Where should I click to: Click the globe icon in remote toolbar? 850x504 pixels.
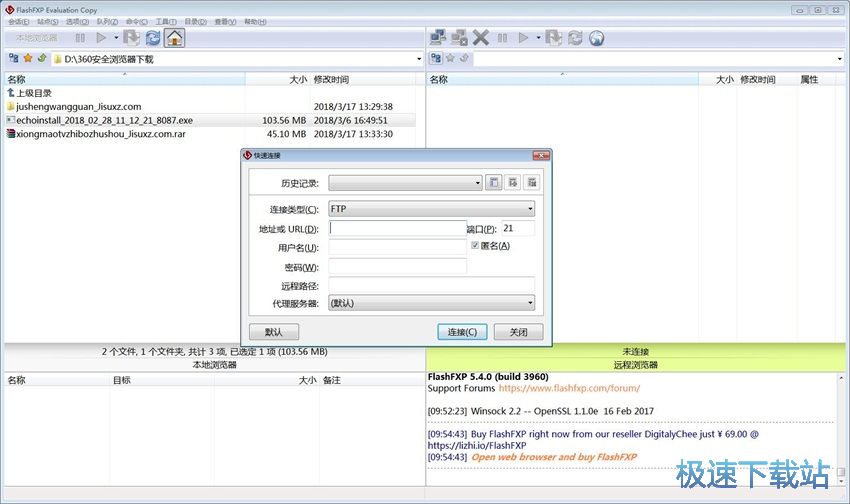pyautogui.click(x=596, y=38)
